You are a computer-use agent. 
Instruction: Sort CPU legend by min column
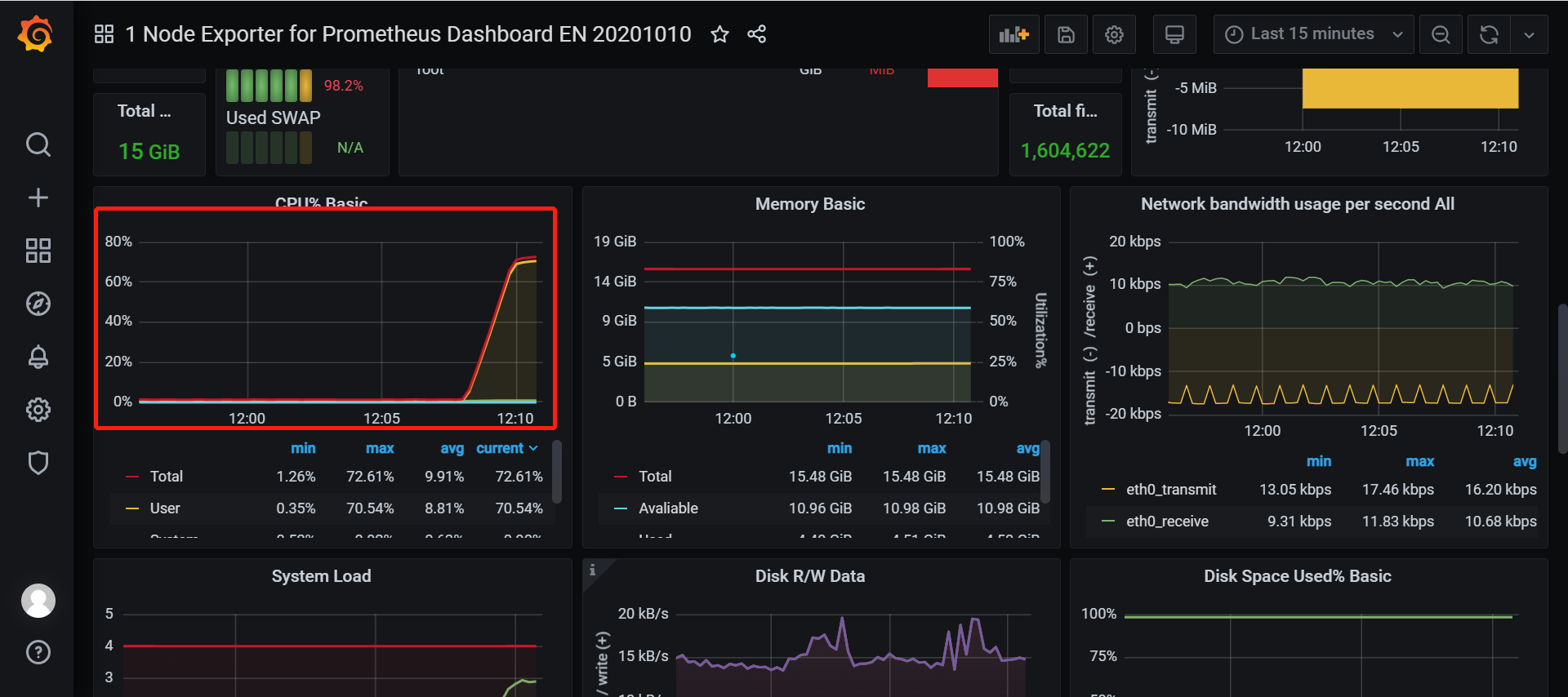303,448
